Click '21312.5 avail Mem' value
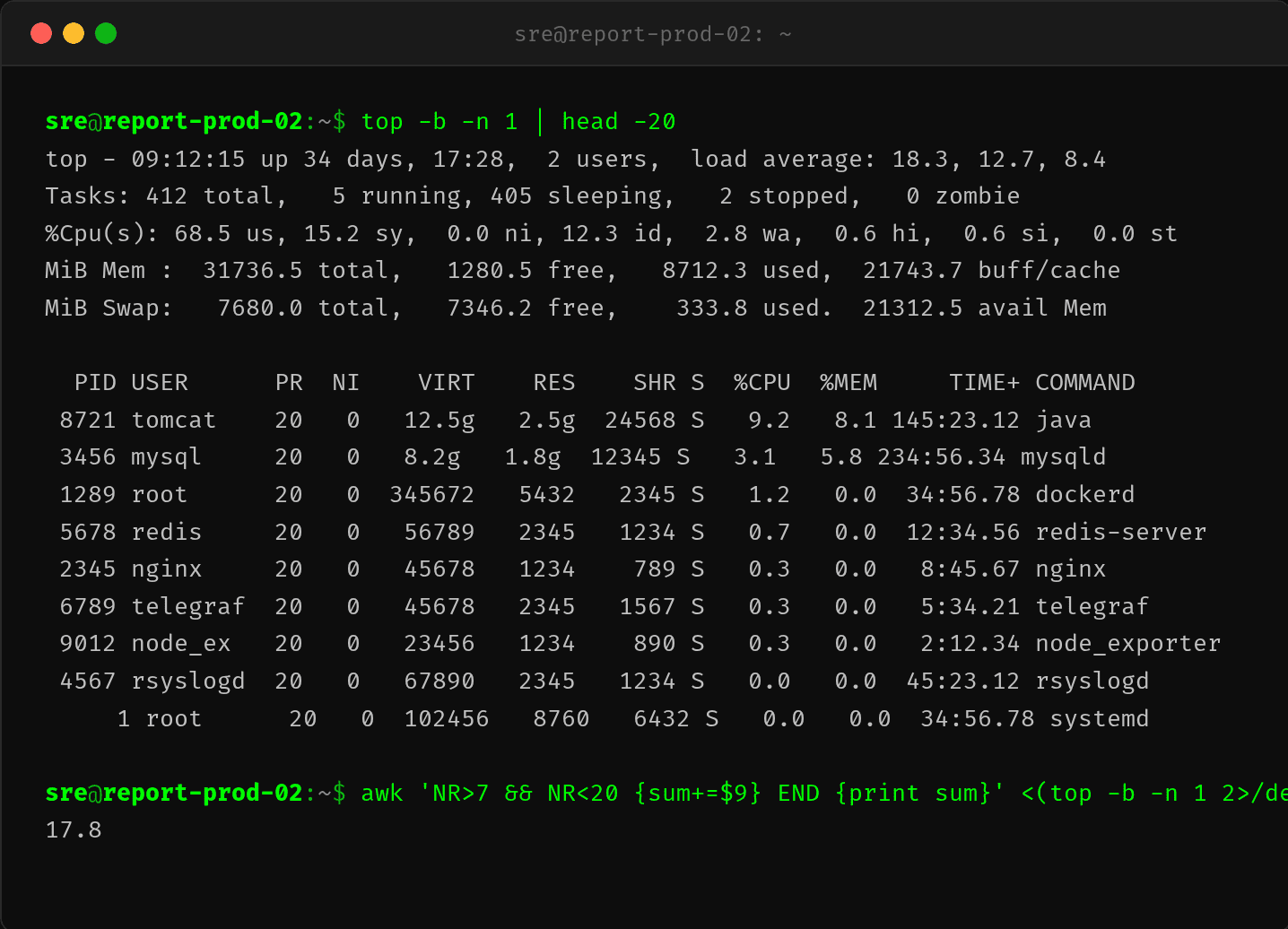 (x=985, y=308)
